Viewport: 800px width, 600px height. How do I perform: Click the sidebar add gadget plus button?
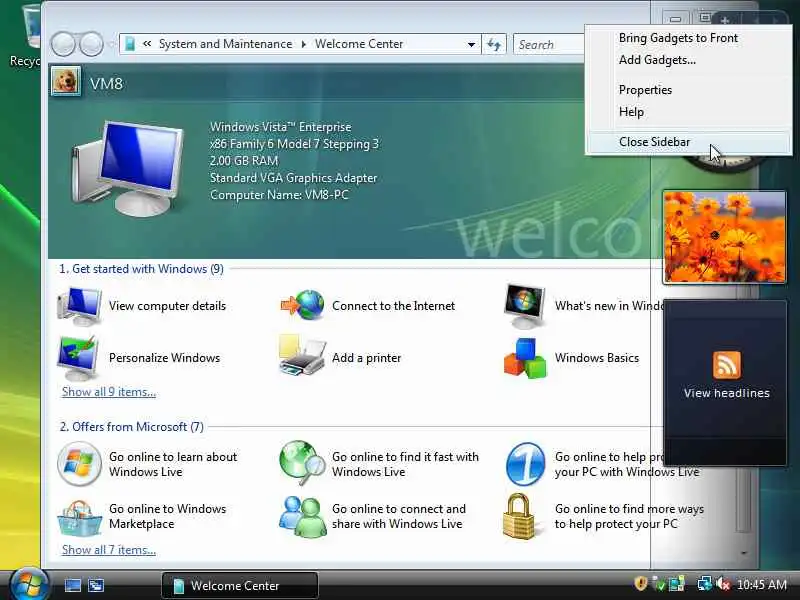click(724, 20)
